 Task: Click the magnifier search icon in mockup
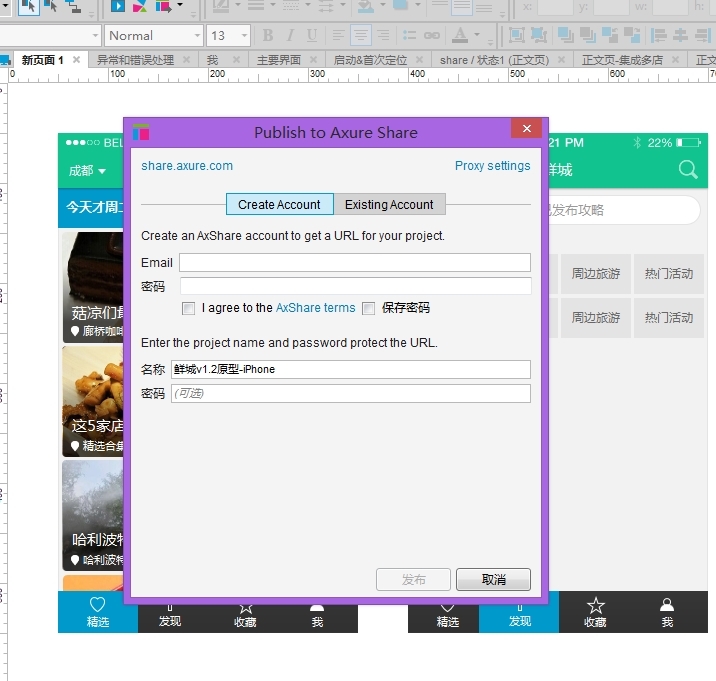tap(688, 170)
